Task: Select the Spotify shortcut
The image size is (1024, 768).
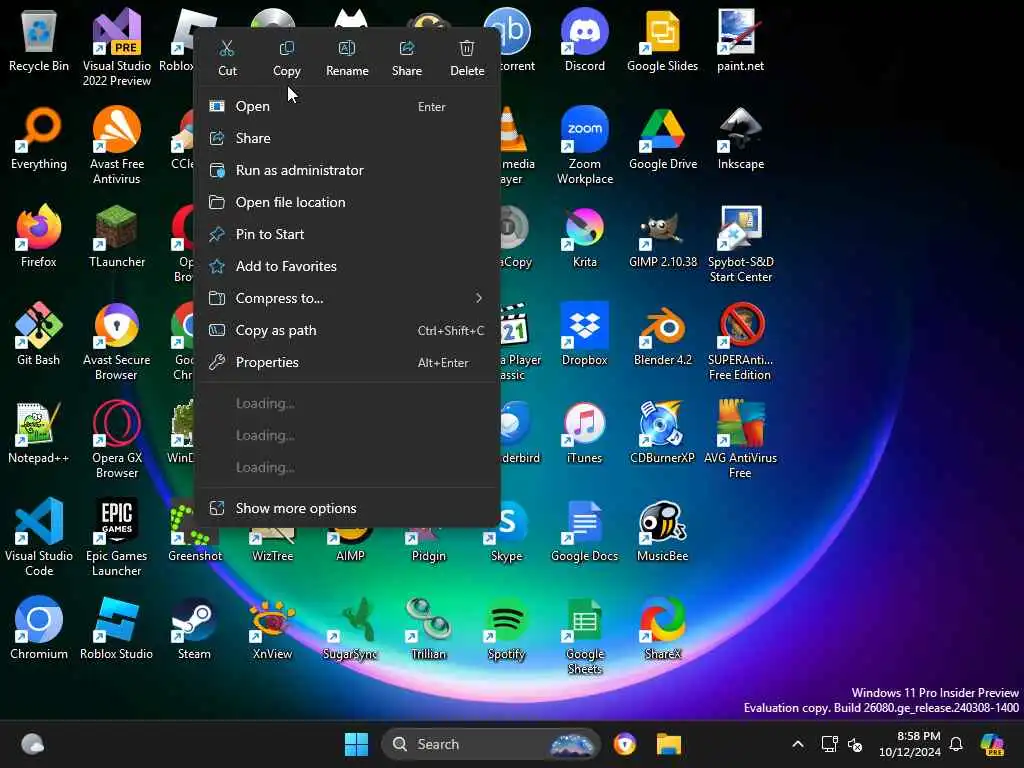Action: tap(507, 628)
